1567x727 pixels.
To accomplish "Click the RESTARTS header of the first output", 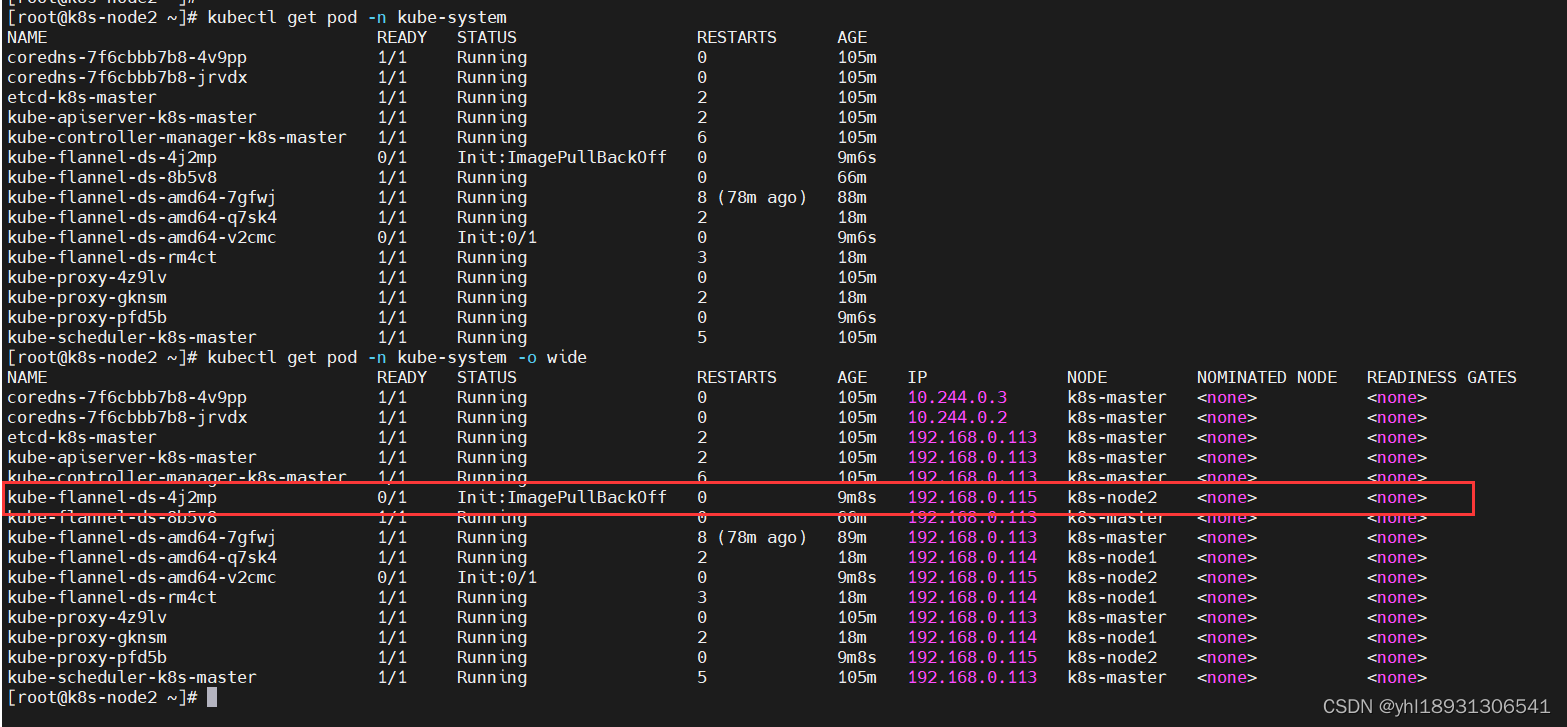I will (737, 37).
